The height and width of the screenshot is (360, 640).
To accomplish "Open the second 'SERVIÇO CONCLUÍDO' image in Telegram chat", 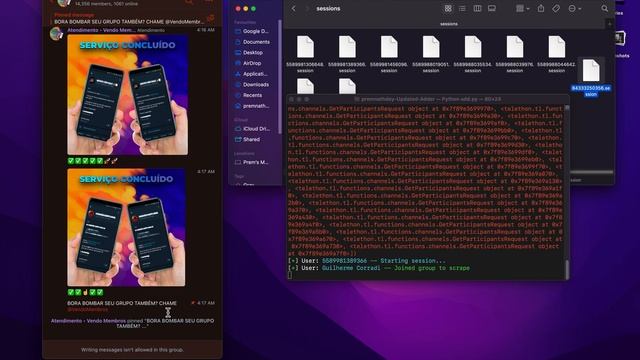I will [x=126, y=227].
